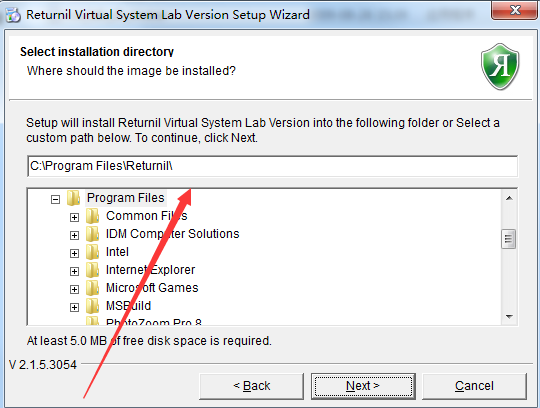Collapse the Program Files tree node

tap(55, 199)
